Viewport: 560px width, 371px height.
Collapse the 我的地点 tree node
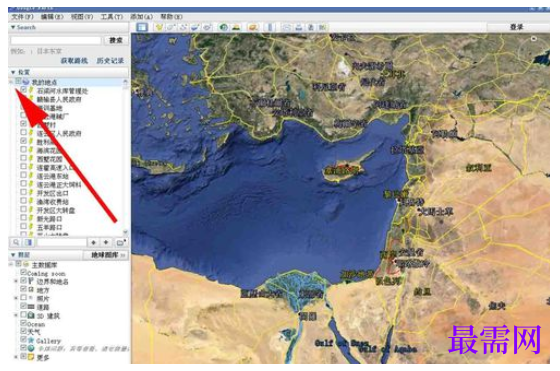click(x=11, y=82)
